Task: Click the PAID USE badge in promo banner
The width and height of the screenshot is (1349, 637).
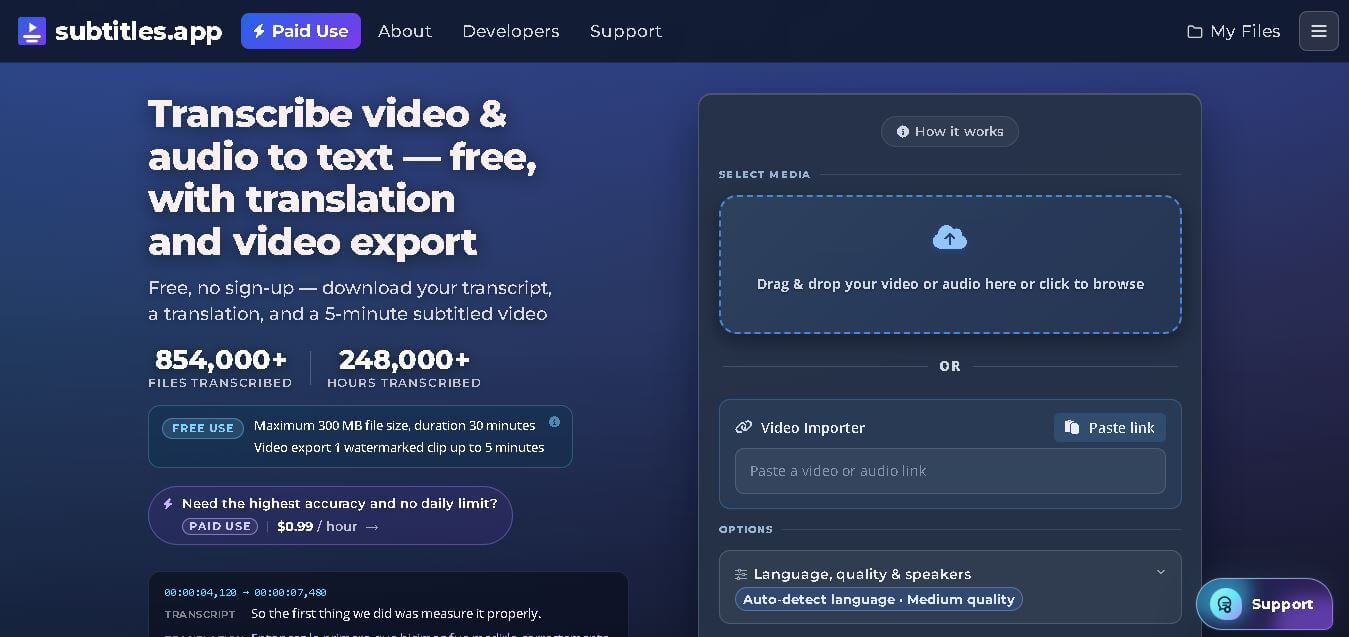Action: 220,526
